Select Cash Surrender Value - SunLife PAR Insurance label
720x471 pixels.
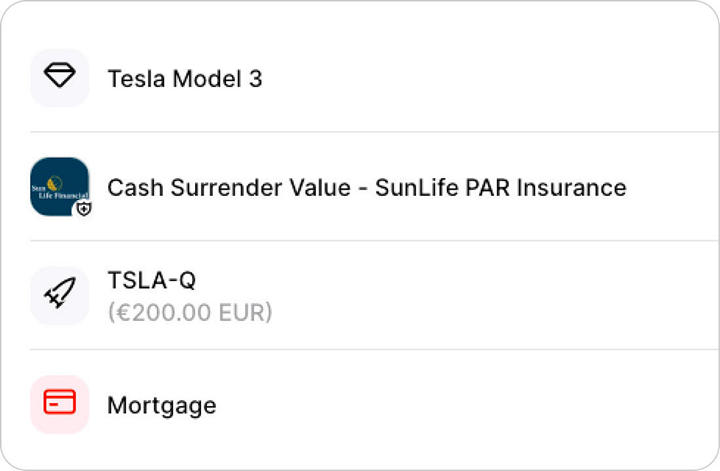[366, 187]
